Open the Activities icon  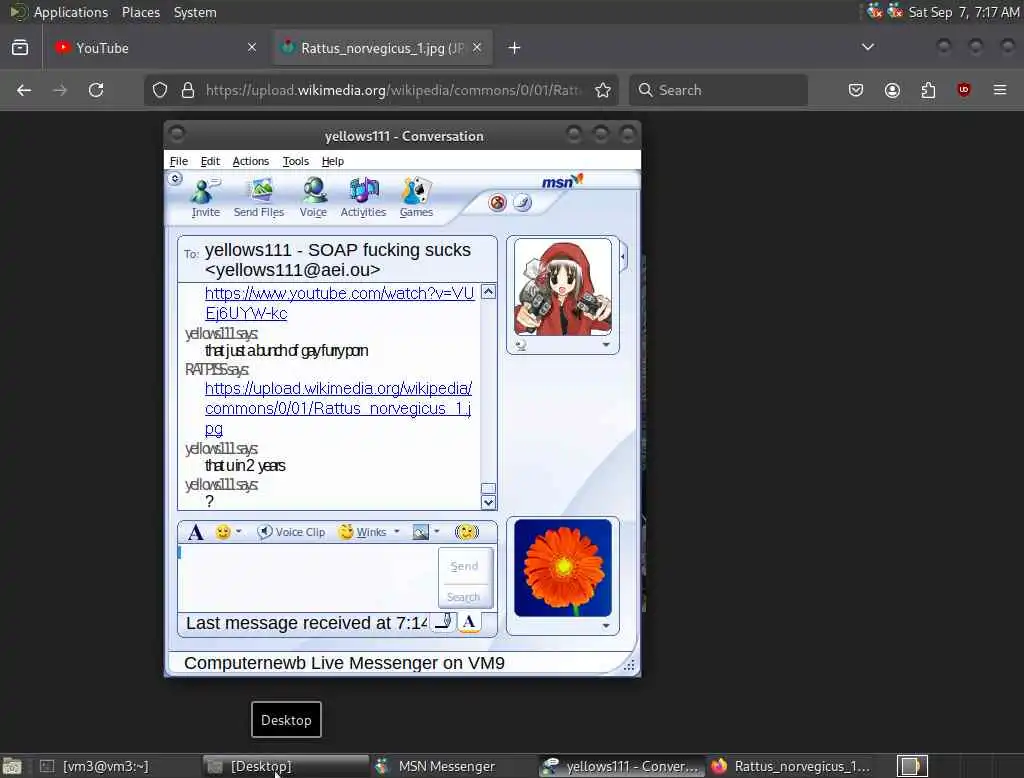click(x=363, y=197)
